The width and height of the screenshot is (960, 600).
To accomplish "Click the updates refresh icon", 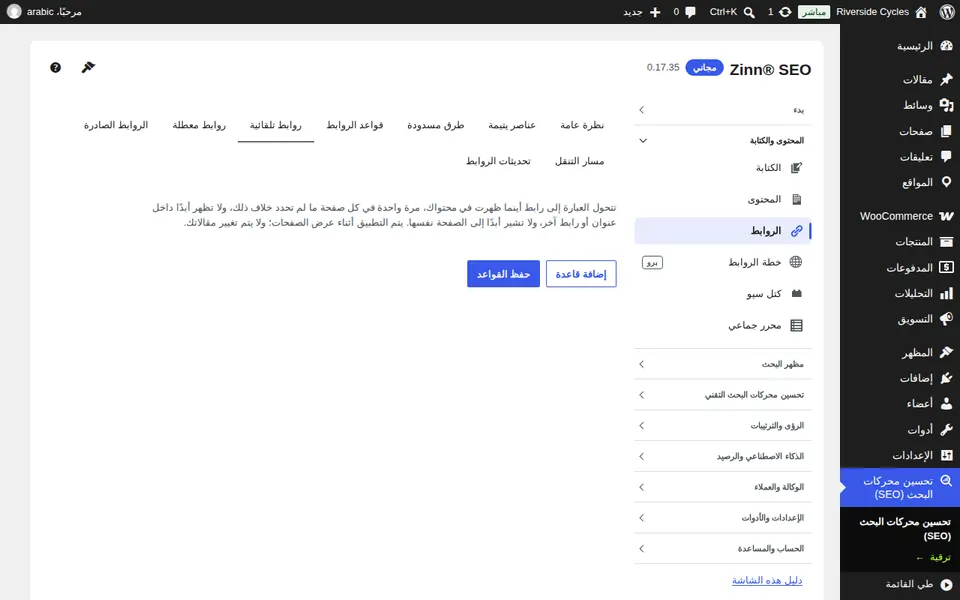I will 785,12.
